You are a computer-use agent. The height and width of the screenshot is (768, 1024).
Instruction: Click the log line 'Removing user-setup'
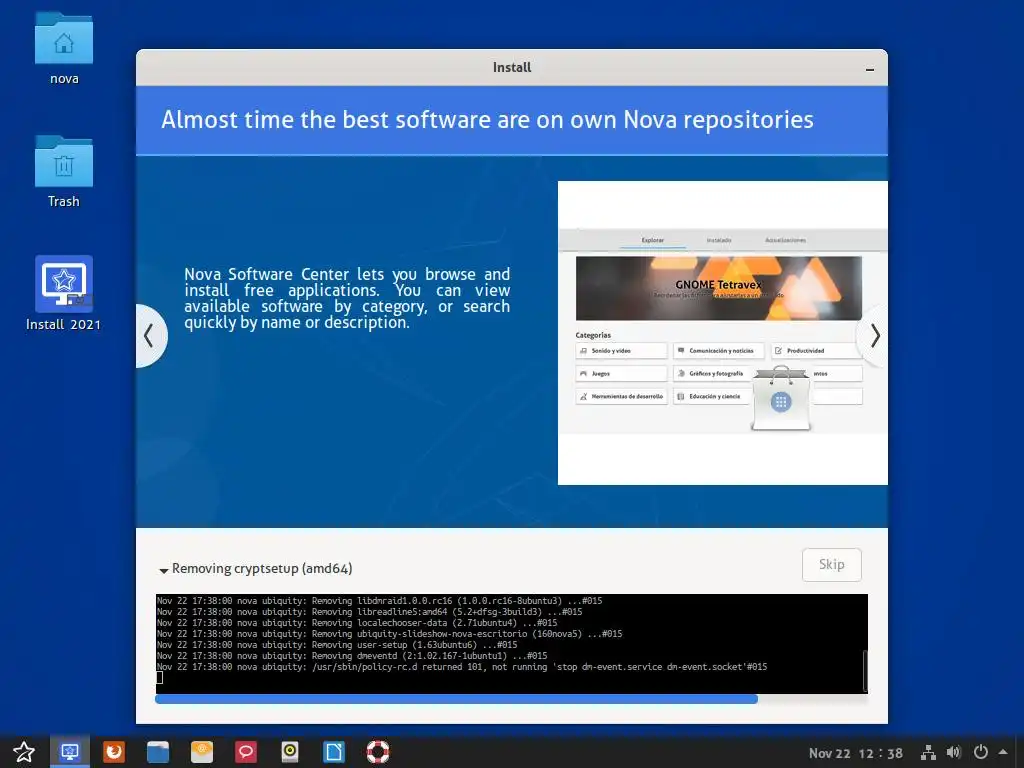click(337, 645)
